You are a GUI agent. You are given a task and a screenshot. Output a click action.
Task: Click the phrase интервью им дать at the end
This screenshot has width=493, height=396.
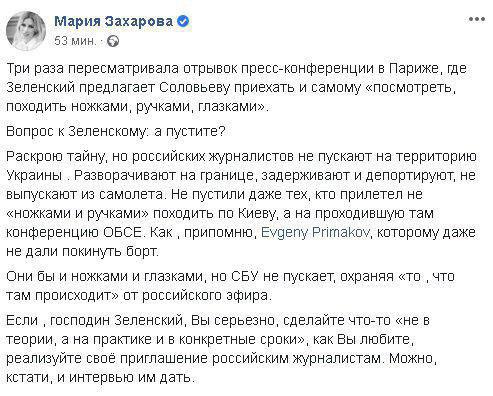131,377
